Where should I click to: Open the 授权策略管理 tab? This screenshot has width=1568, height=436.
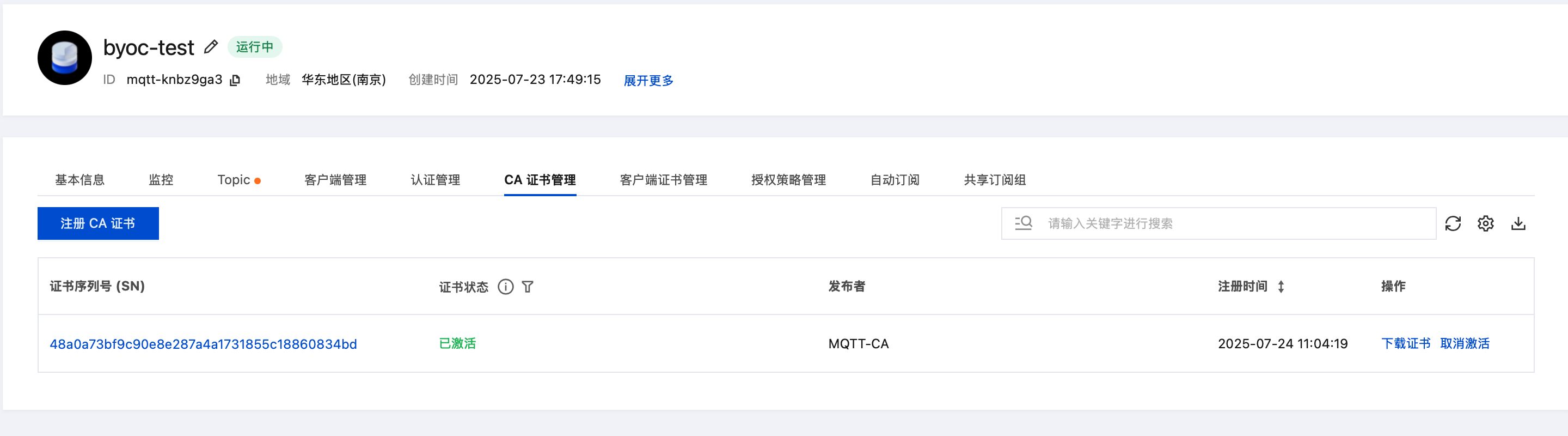788,180
